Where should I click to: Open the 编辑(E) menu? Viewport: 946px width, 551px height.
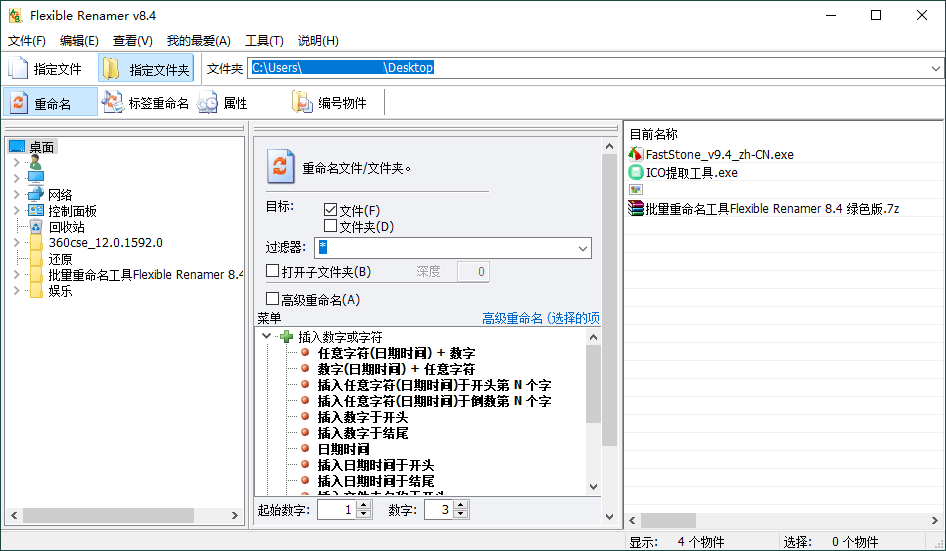coord(79,41)
